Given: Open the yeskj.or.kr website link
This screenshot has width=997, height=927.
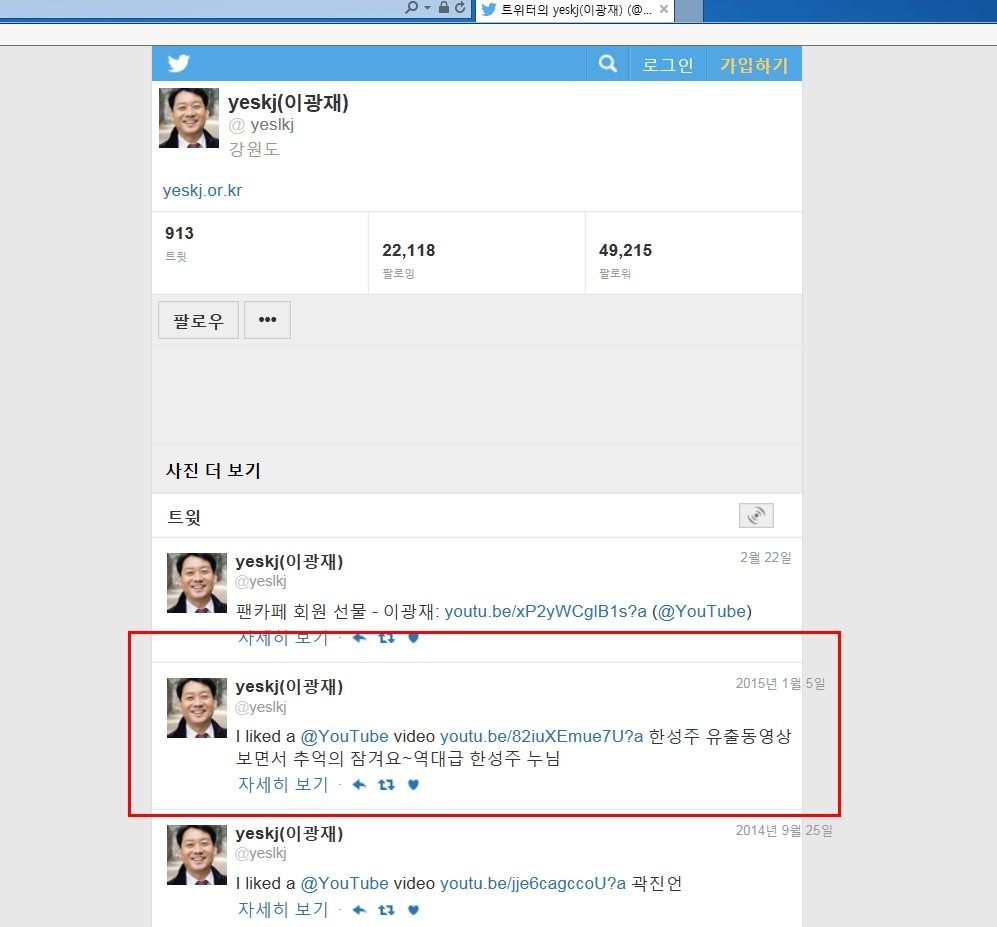Looking at the screenshot, I should (203, 190).
